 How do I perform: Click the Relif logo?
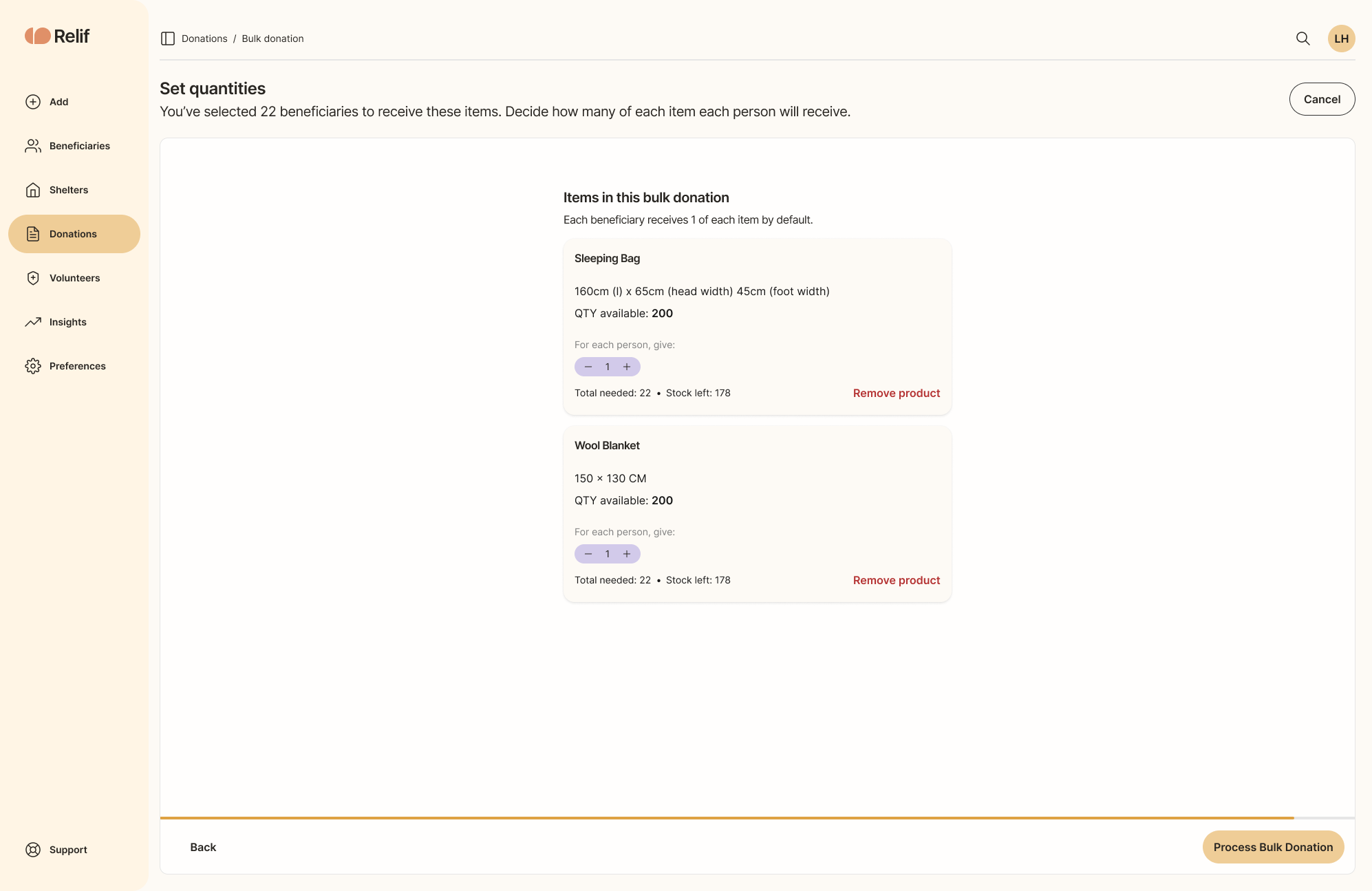coord(57,36)
